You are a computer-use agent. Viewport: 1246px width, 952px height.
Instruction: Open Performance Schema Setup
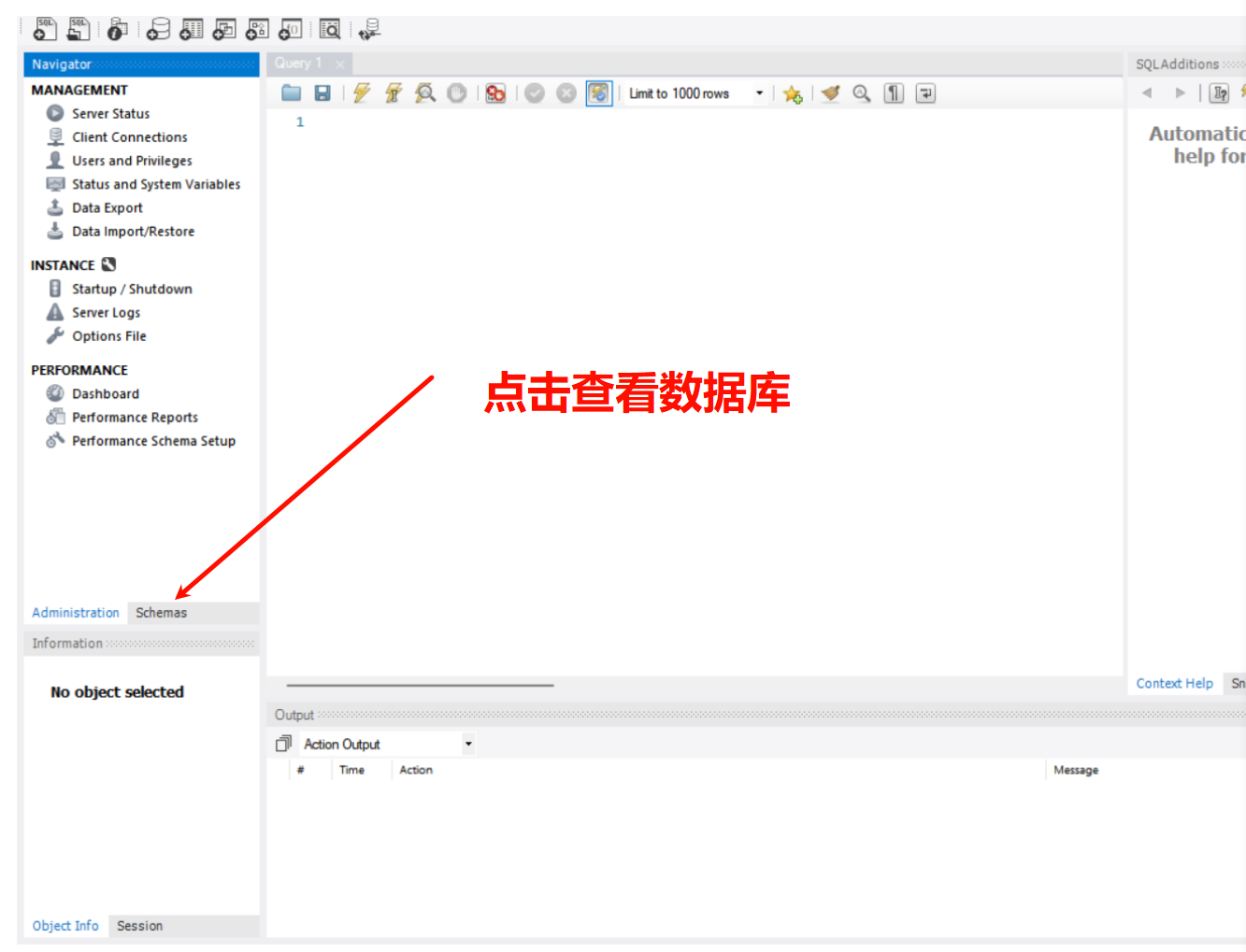[153, 440]
